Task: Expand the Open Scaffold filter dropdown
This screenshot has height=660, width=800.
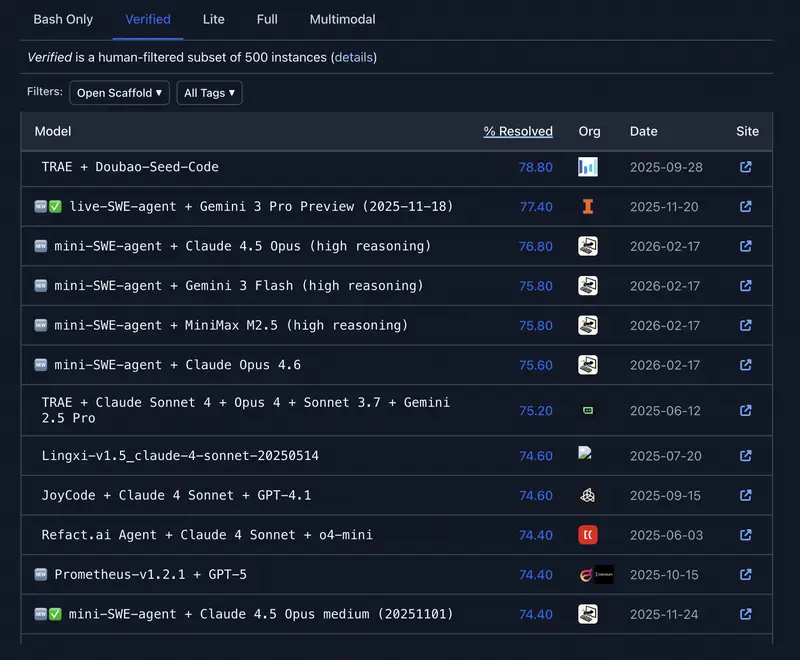Action: coord(119,93)
